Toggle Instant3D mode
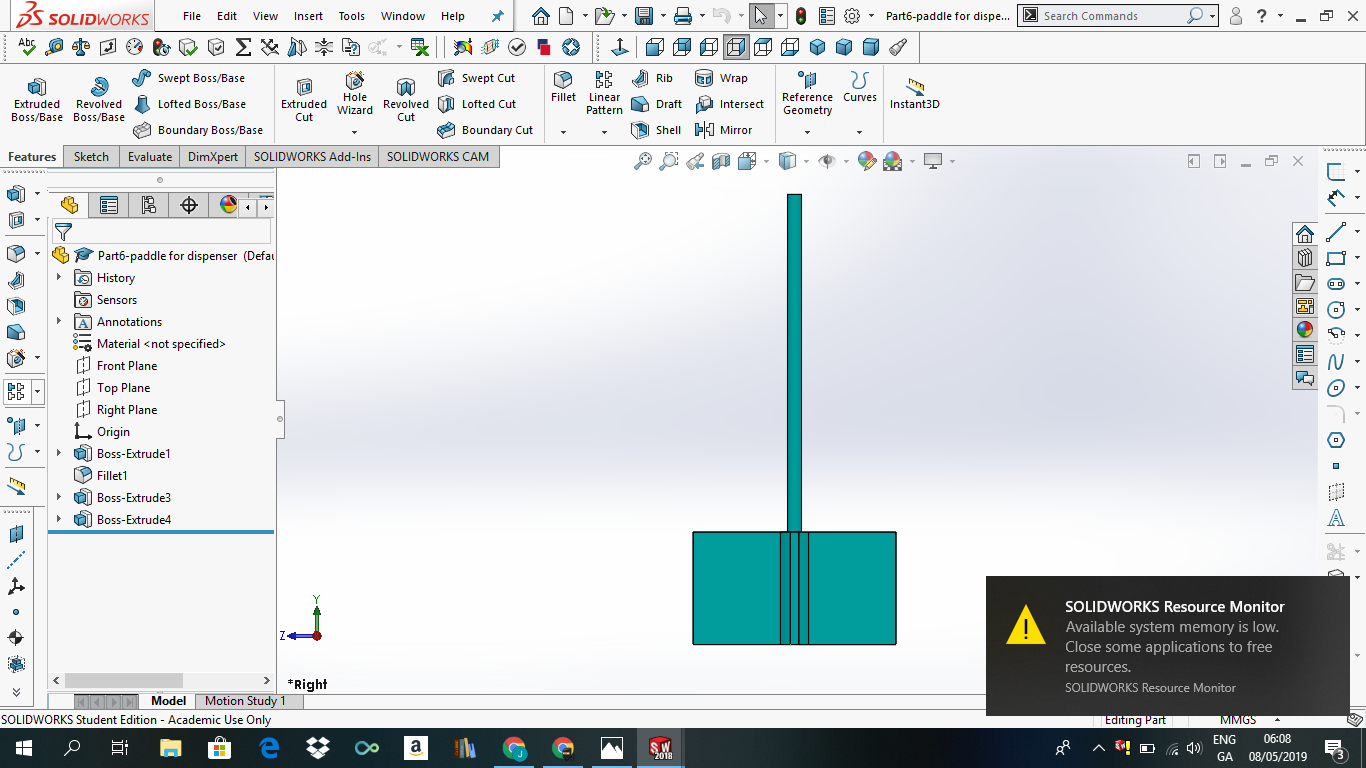Screen dimensions: 1366x768 [915, 93]
